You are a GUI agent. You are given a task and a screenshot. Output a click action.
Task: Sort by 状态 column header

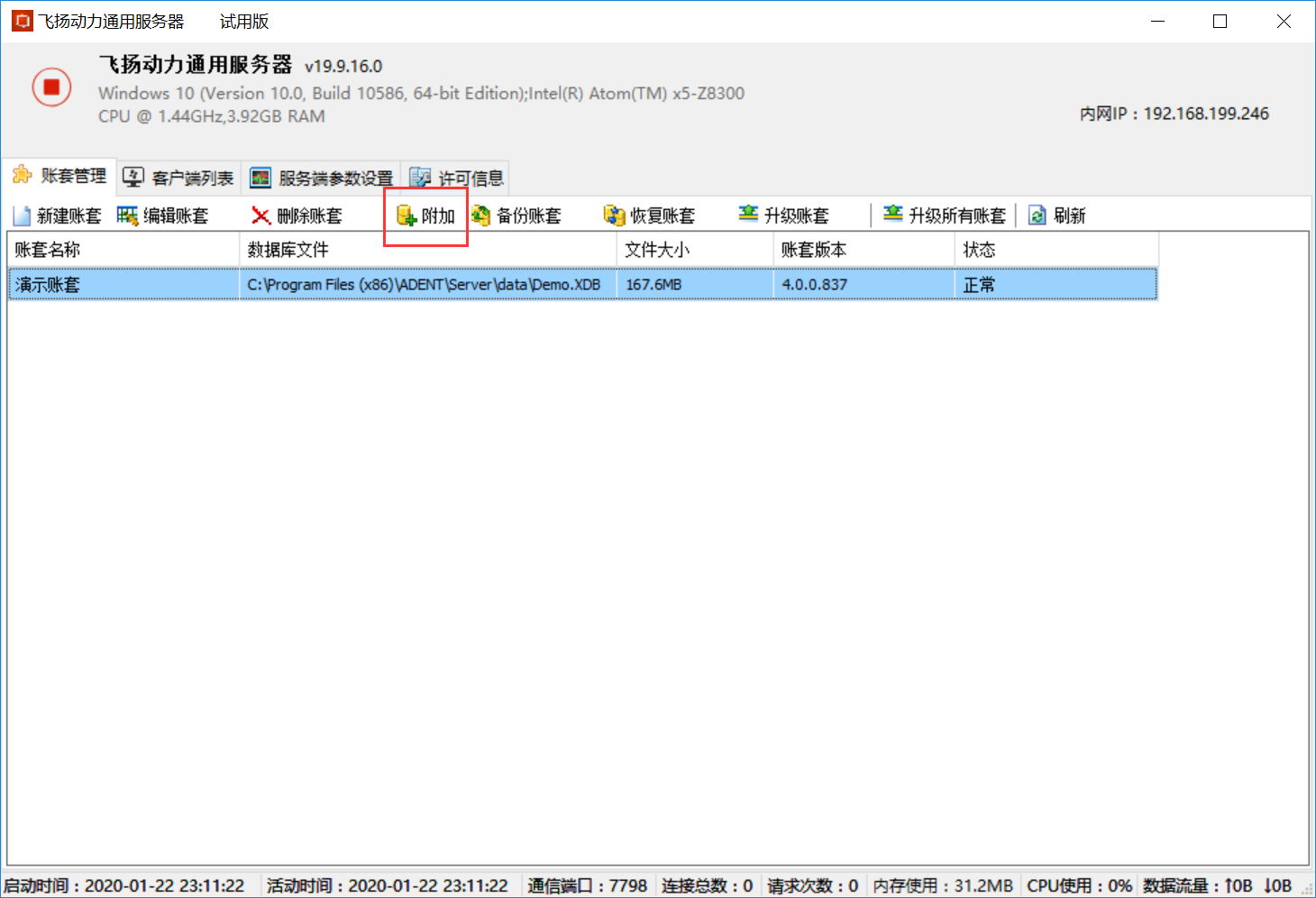point(1056,250)
